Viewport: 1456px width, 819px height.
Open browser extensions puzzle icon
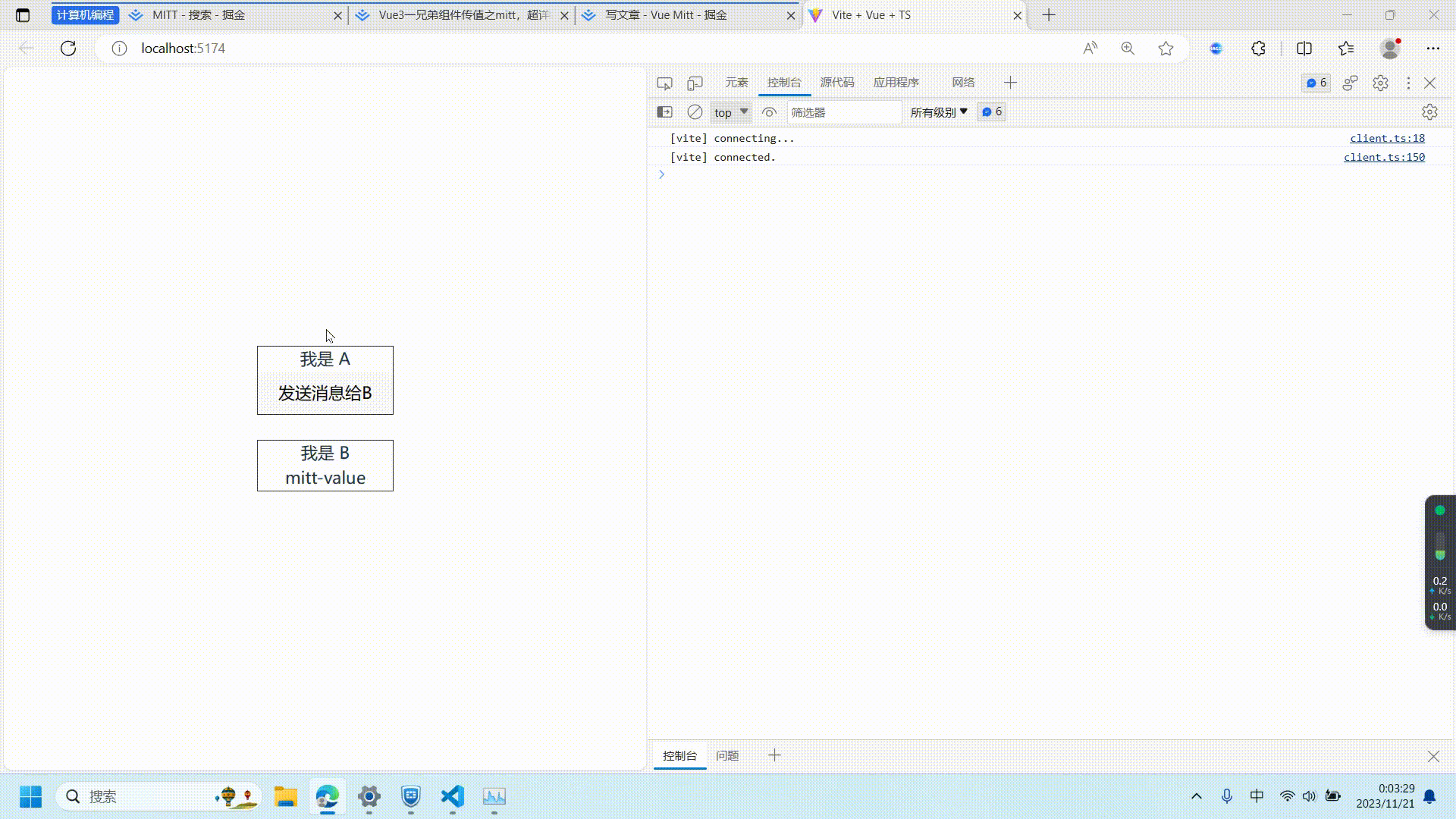coord(1258,49)
